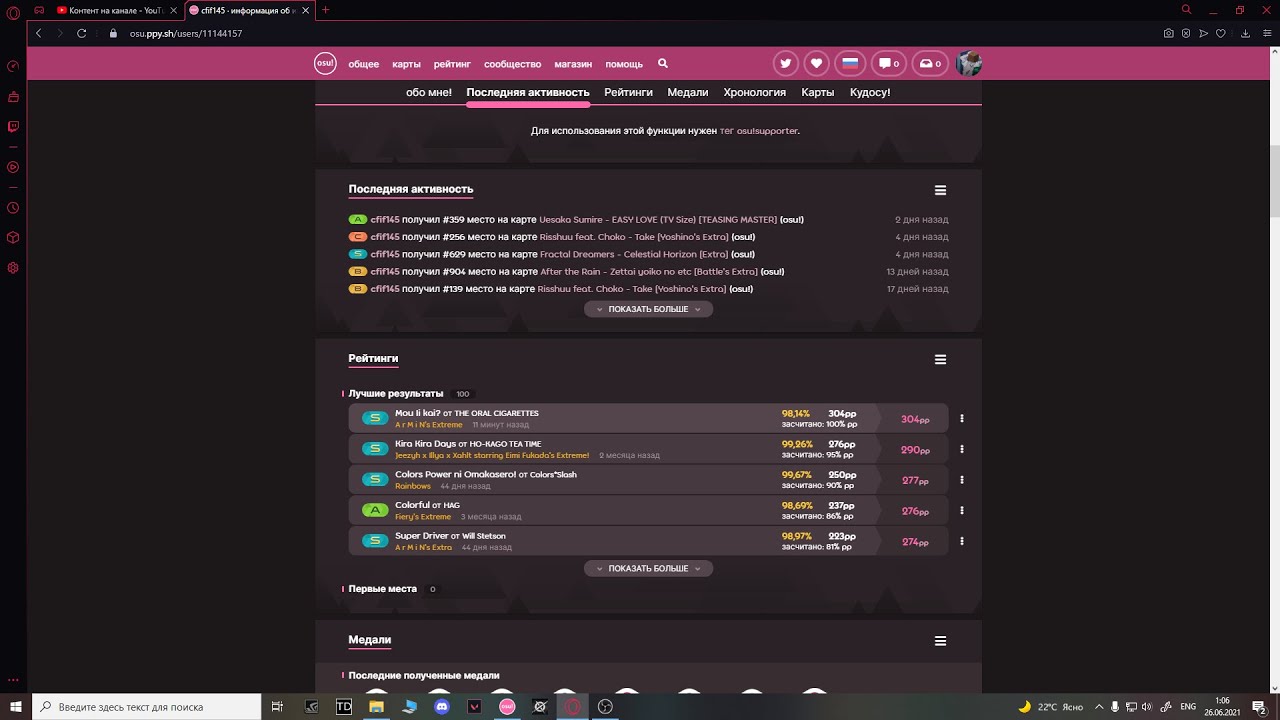Open the 'помощь' header menu
Viewport: 1280px width, 720px height.
[x=624, y=64]
